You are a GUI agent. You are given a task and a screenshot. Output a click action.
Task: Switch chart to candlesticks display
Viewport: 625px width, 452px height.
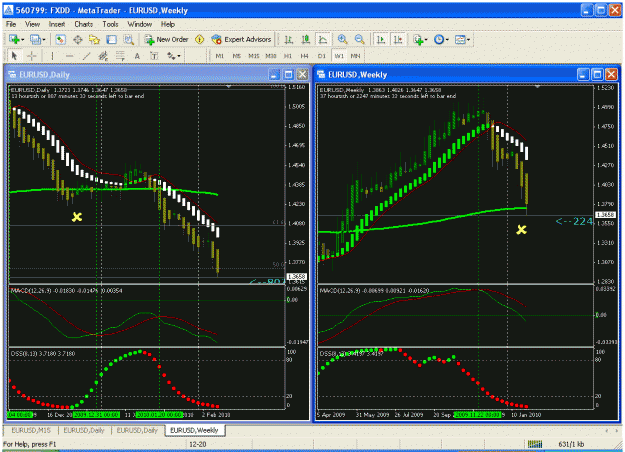306,39
